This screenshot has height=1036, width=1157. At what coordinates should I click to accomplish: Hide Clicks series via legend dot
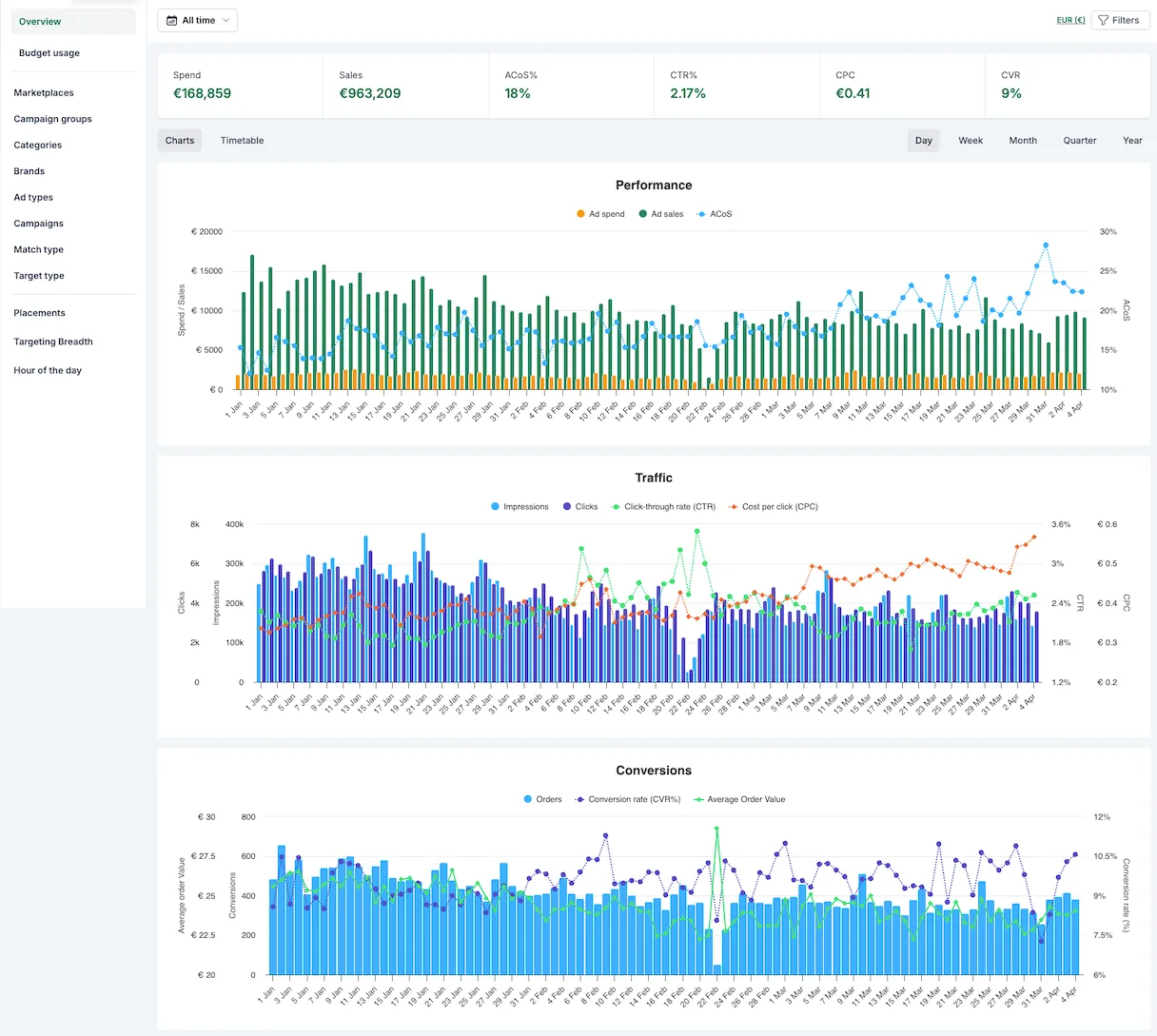tap(567, 507)
